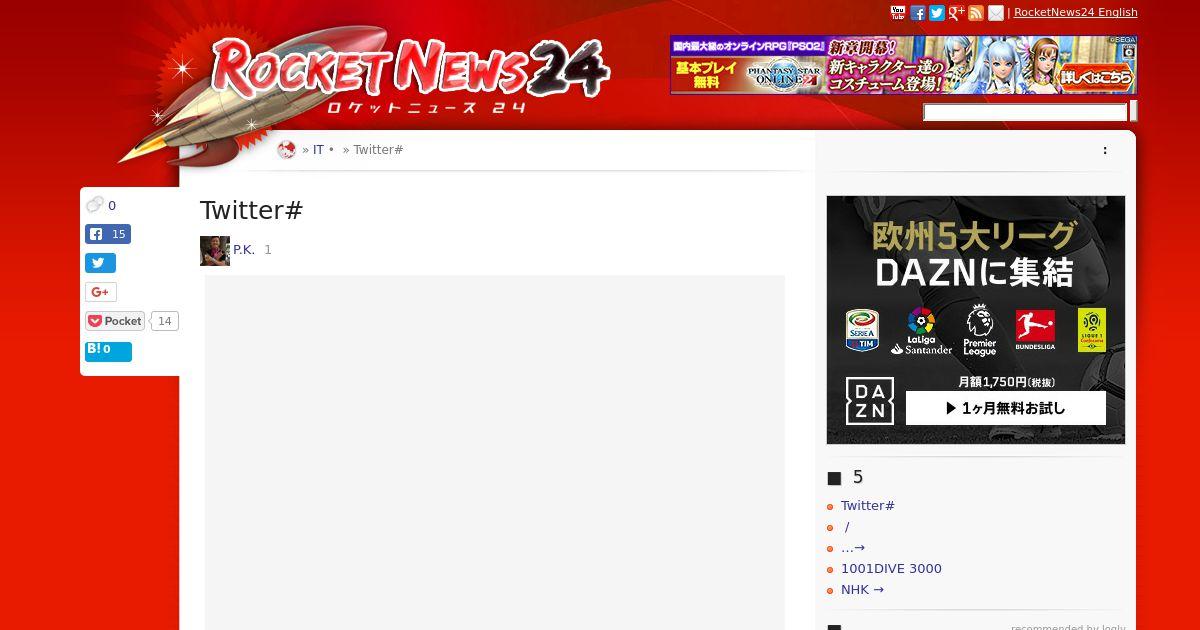1200x630 pixels.
Task: Click the colon icon in sidebar header
Action: 1105,150
